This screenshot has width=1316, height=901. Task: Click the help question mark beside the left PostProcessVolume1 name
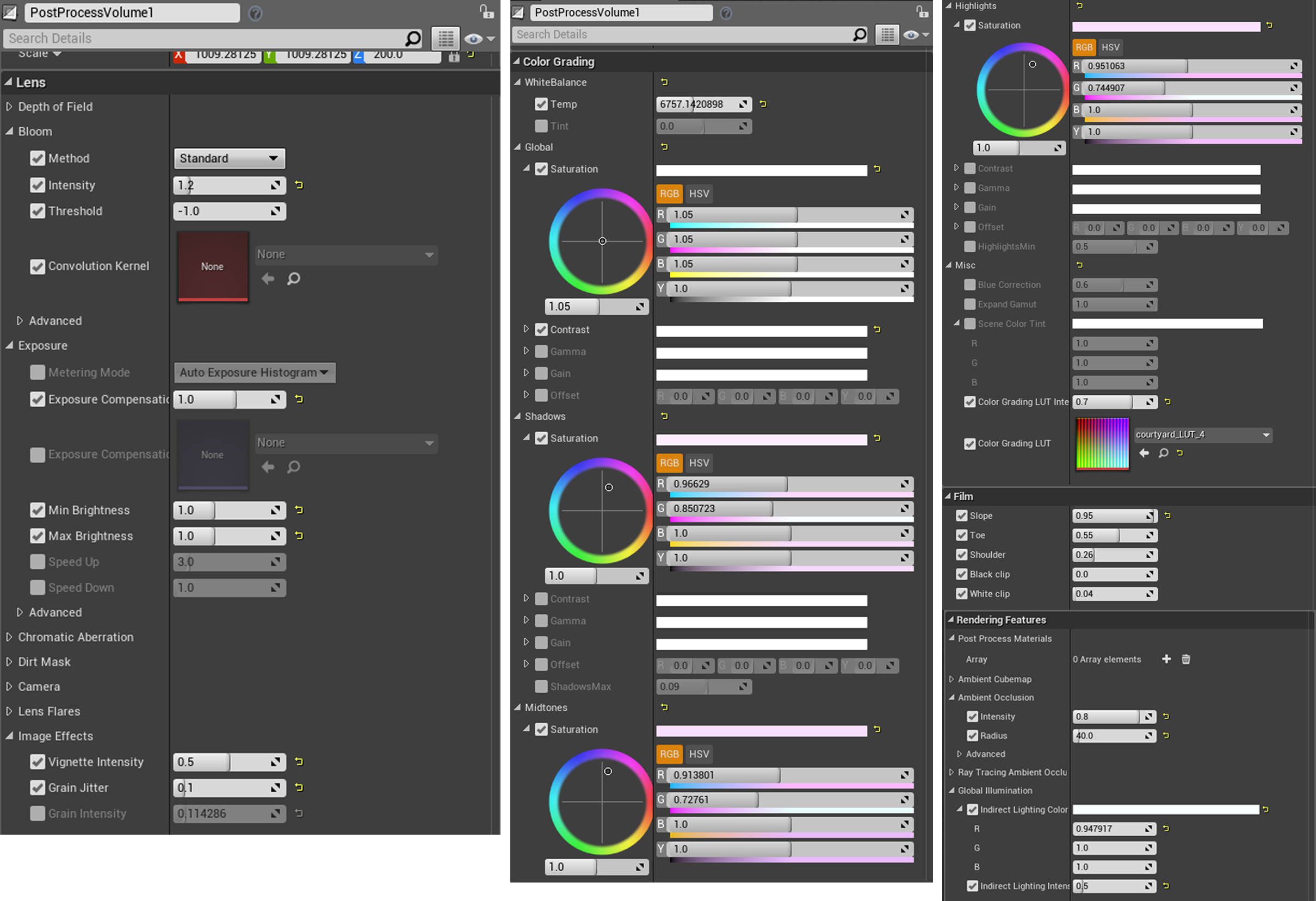[255, 13]
